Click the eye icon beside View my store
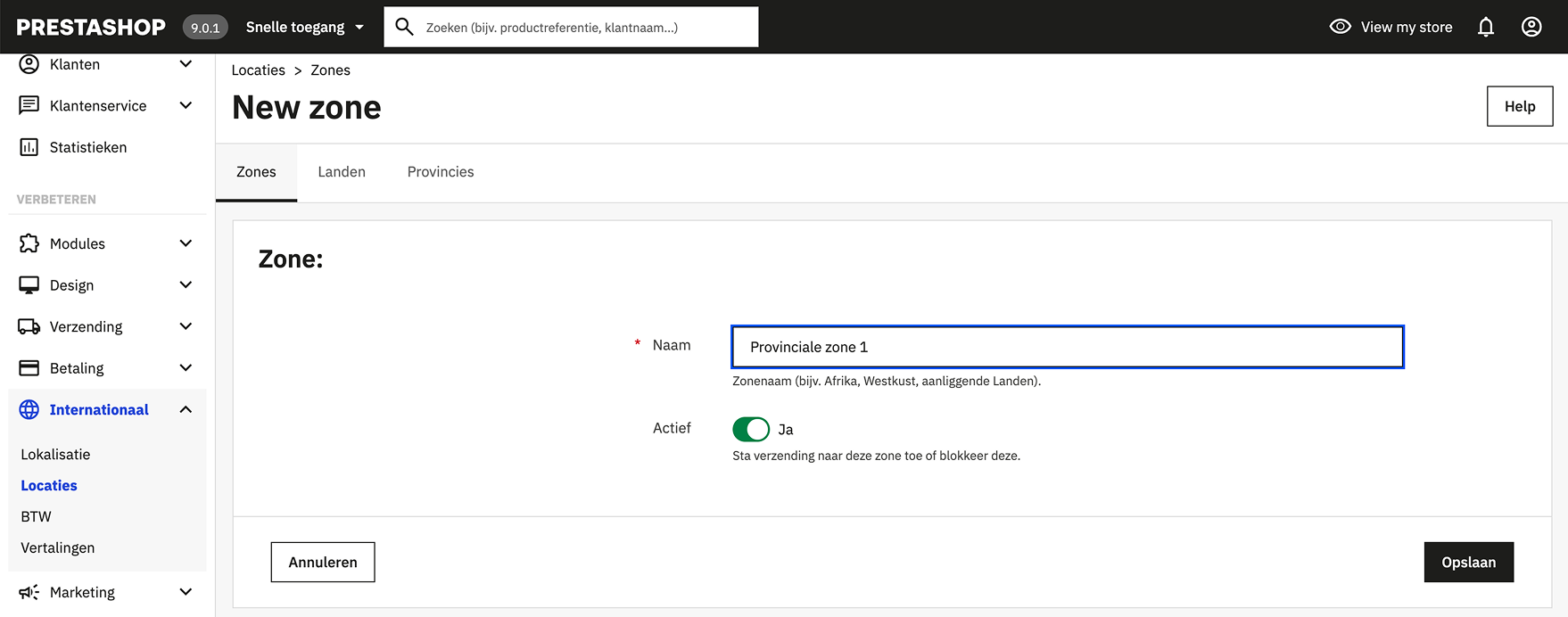The height and width of the screenshot is (617, 1568). click(x=1340, y=27)
